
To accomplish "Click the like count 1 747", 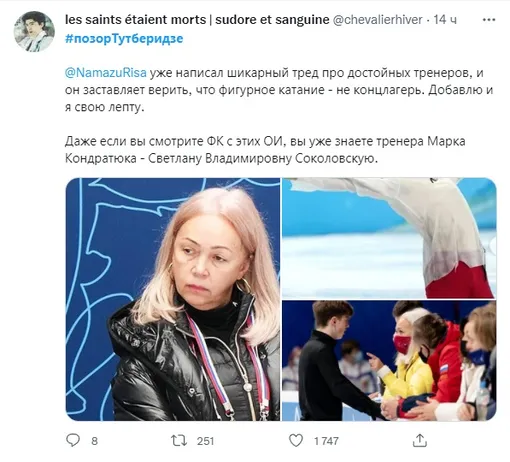I will point(326,441).
